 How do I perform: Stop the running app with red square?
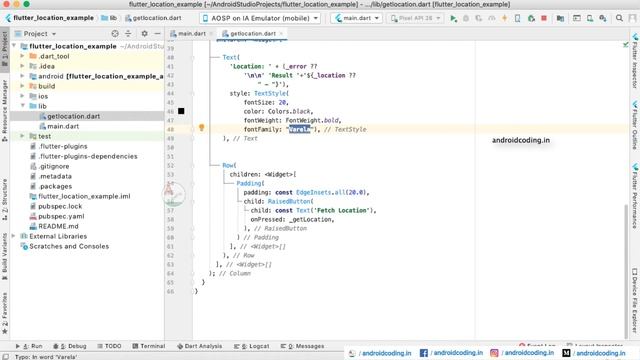click(x=544, y=18)
